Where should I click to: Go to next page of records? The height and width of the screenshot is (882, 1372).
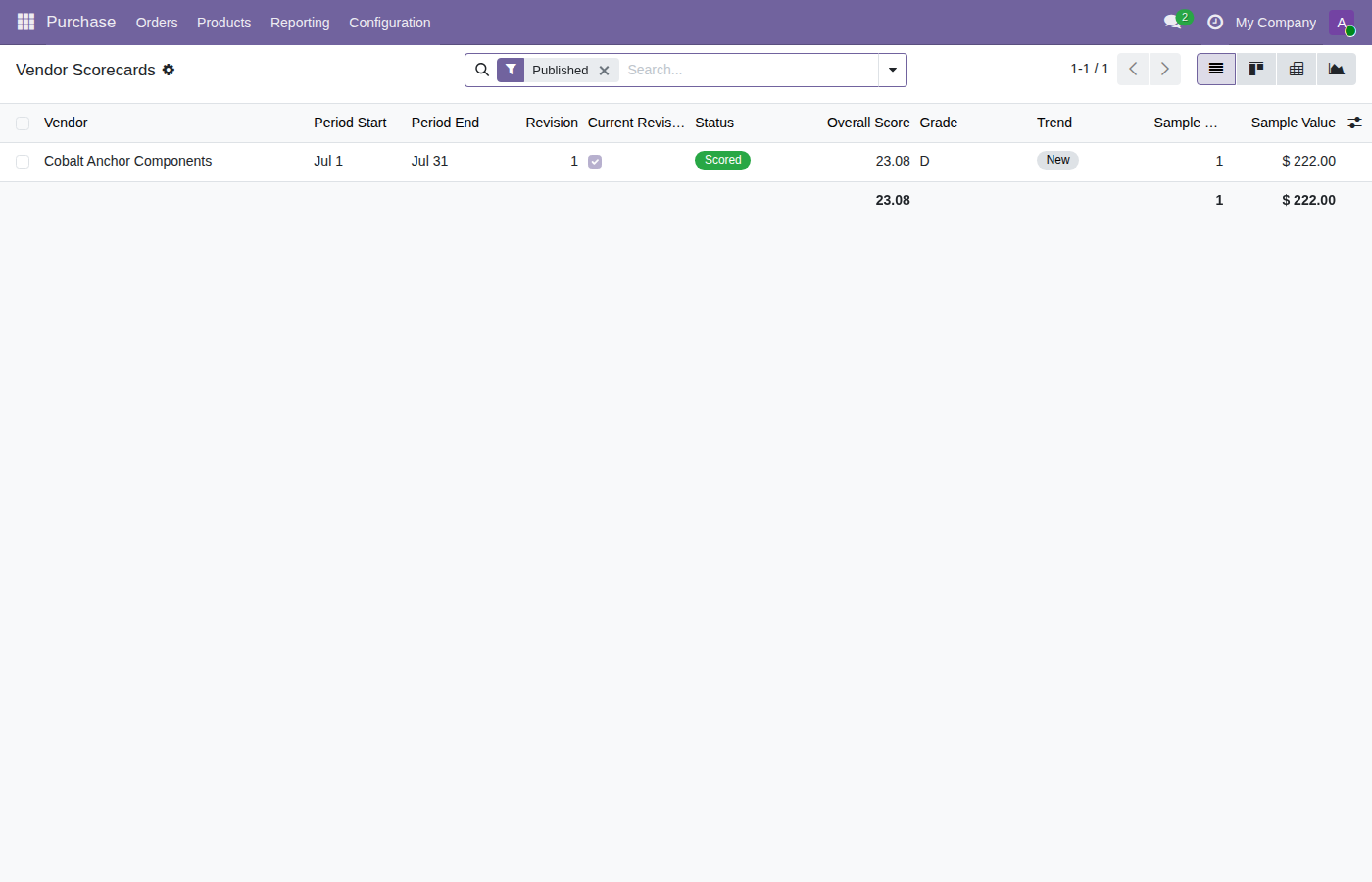[1165, 69]
